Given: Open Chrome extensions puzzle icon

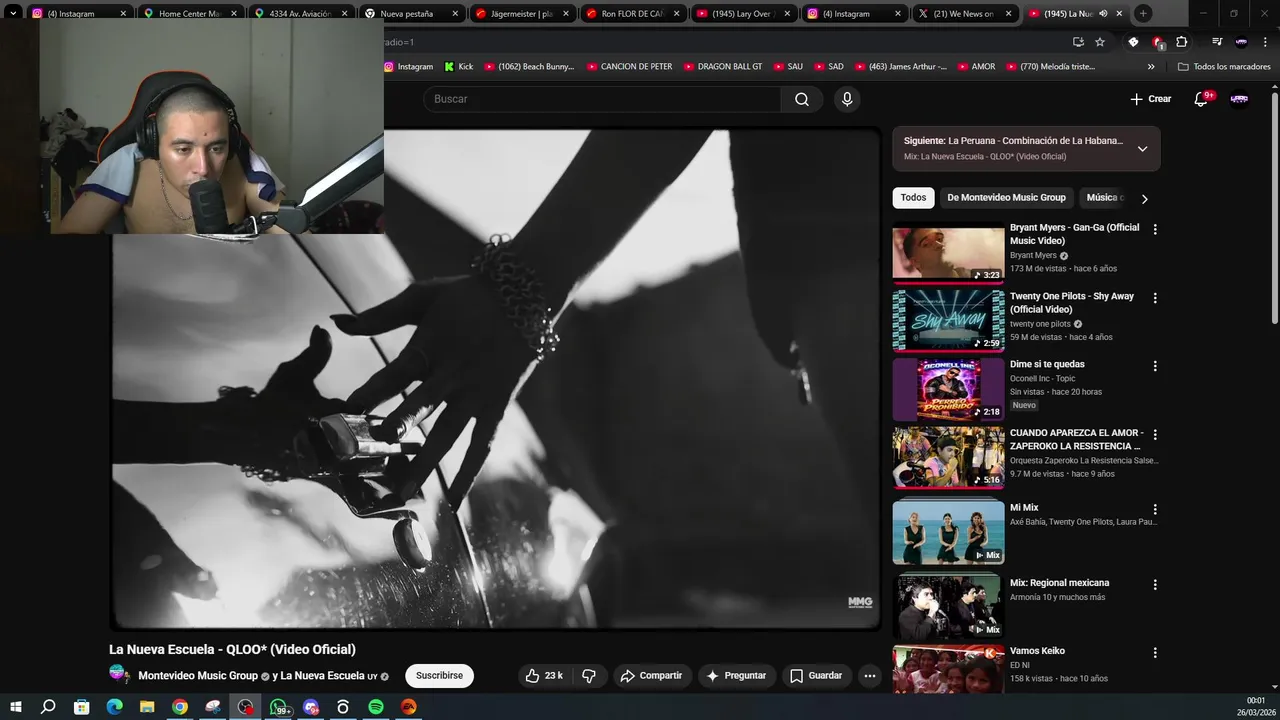Looking at the screenshot, I should pyautogui.click(x=1182, y=42).
